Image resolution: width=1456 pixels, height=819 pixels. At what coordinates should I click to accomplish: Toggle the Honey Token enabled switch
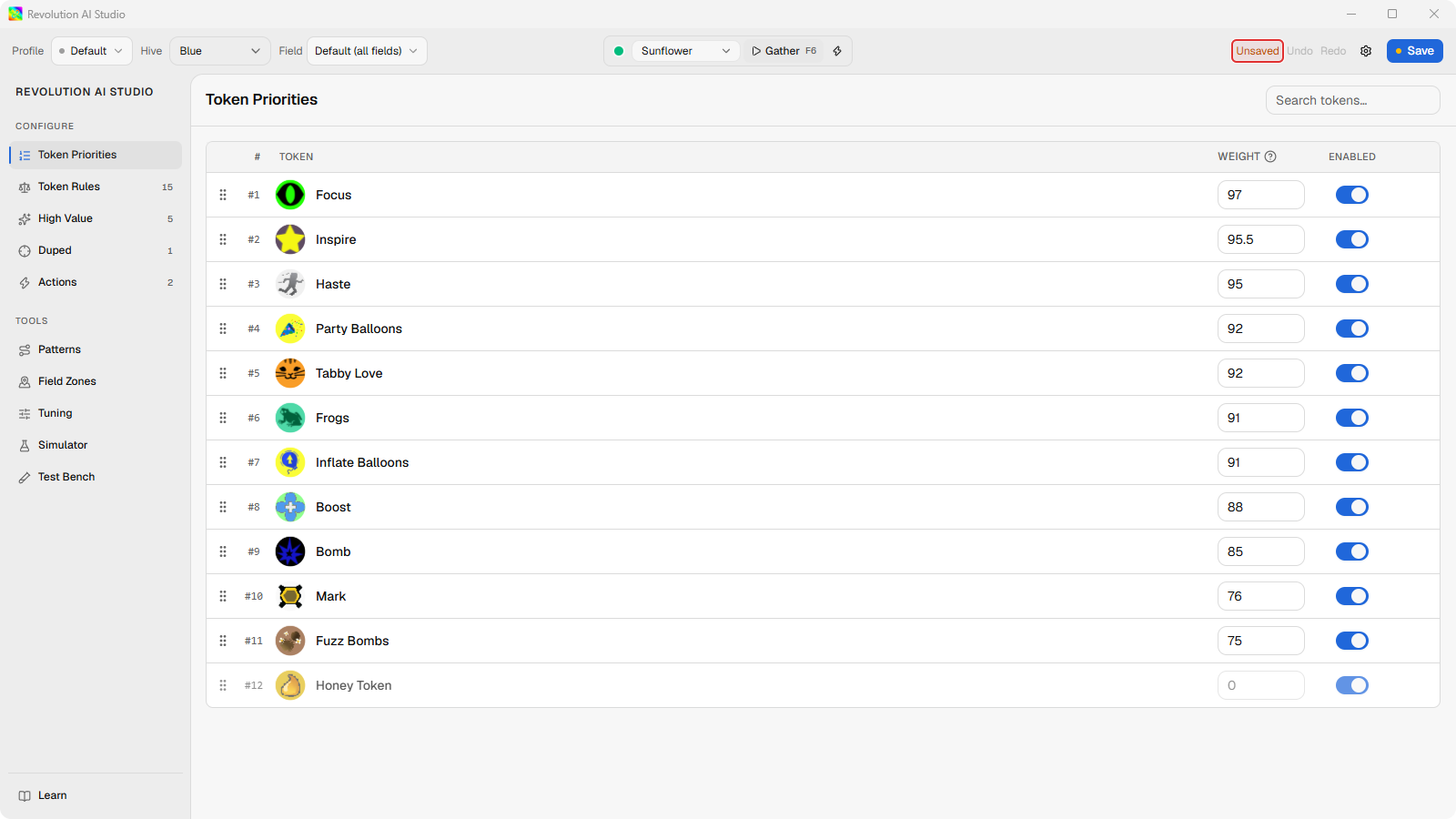pyautogui.click(x=1352, y=685)
